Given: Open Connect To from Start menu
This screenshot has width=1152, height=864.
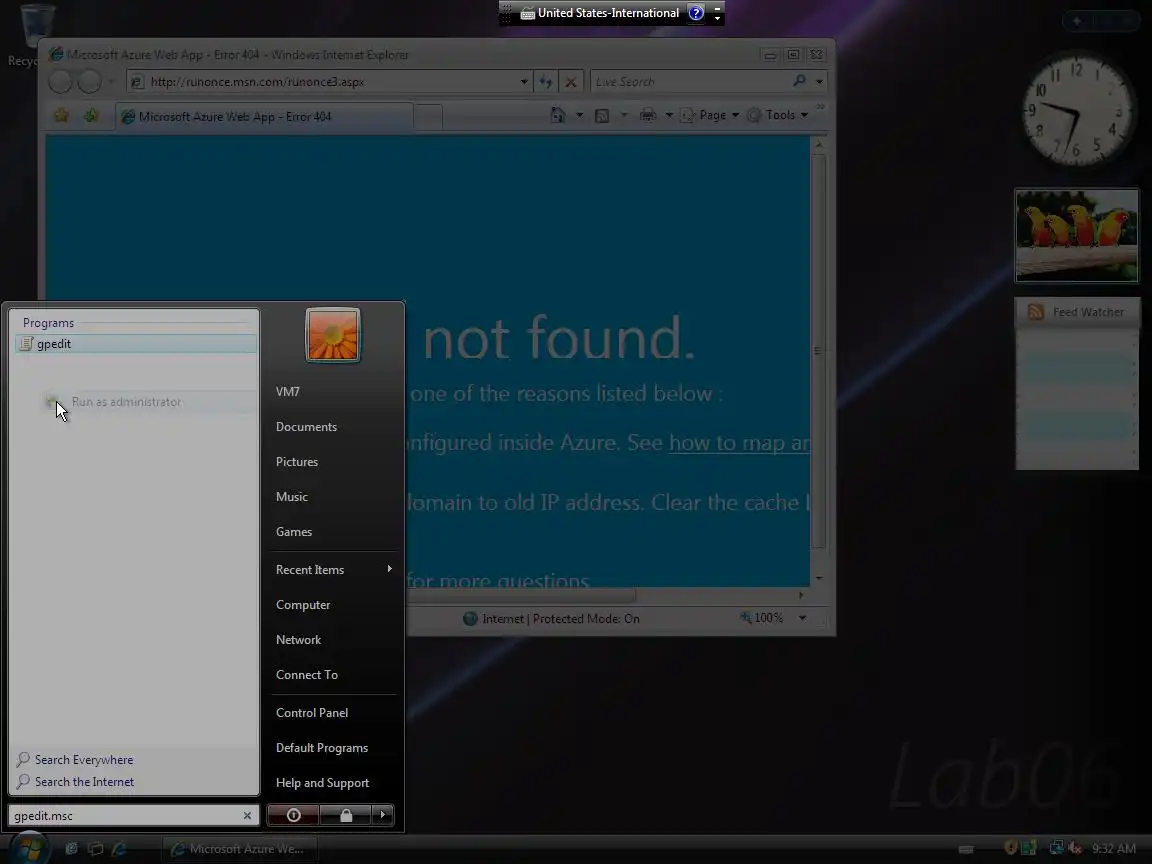Looking at the screenshot, I should click(306, 674).
